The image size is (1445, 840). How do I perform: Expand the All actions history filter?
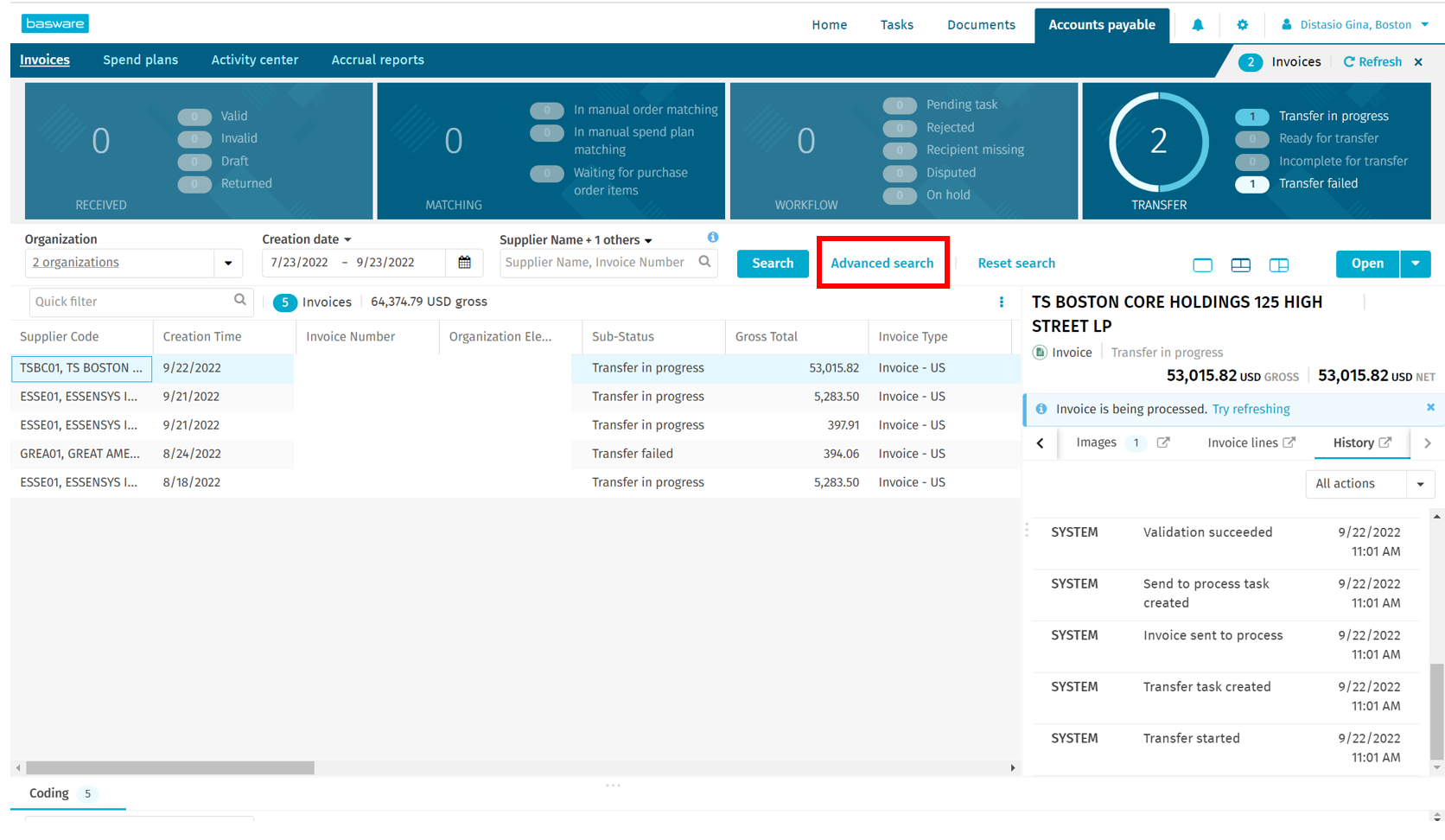1420,484
